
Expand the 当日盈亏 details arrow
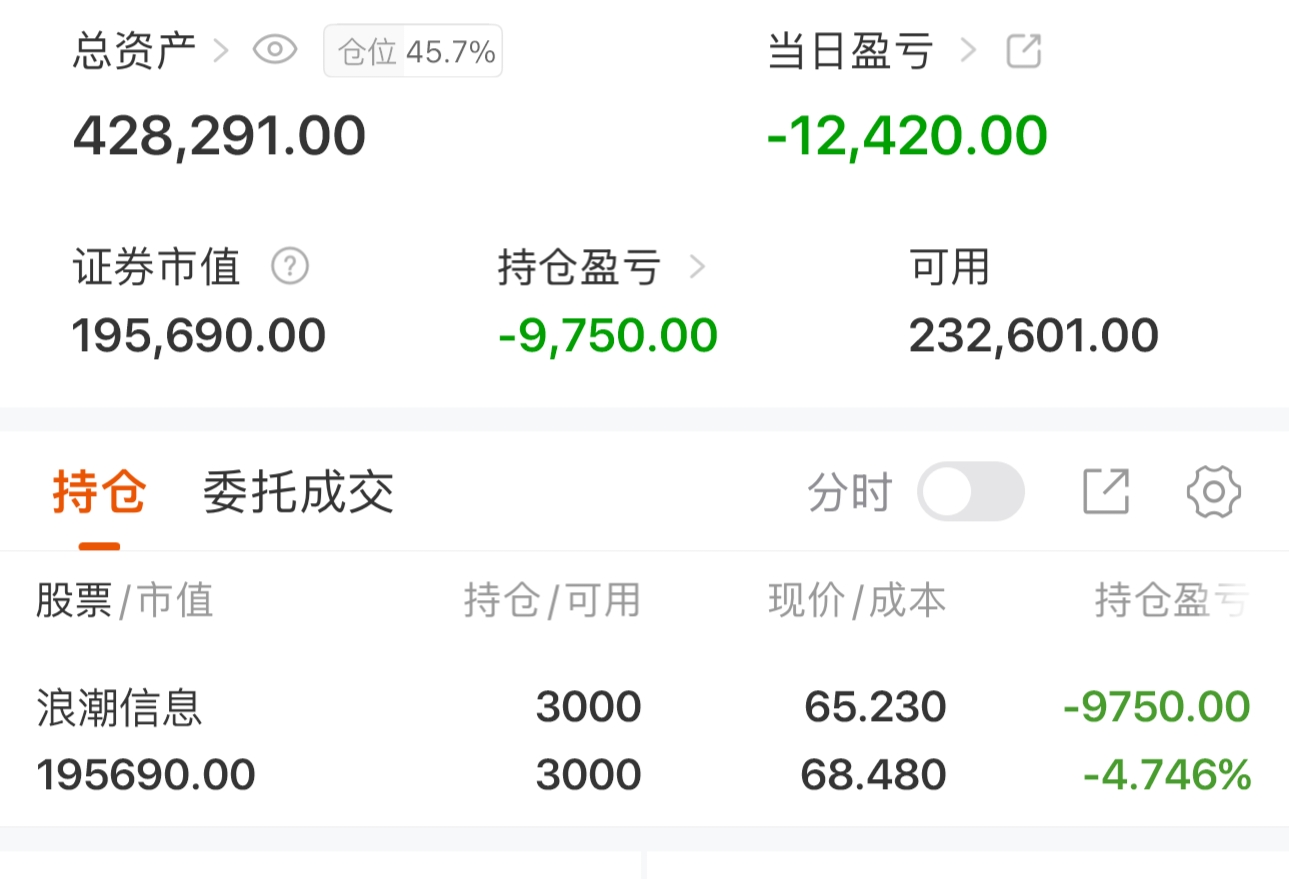click(x=967, y=50)
